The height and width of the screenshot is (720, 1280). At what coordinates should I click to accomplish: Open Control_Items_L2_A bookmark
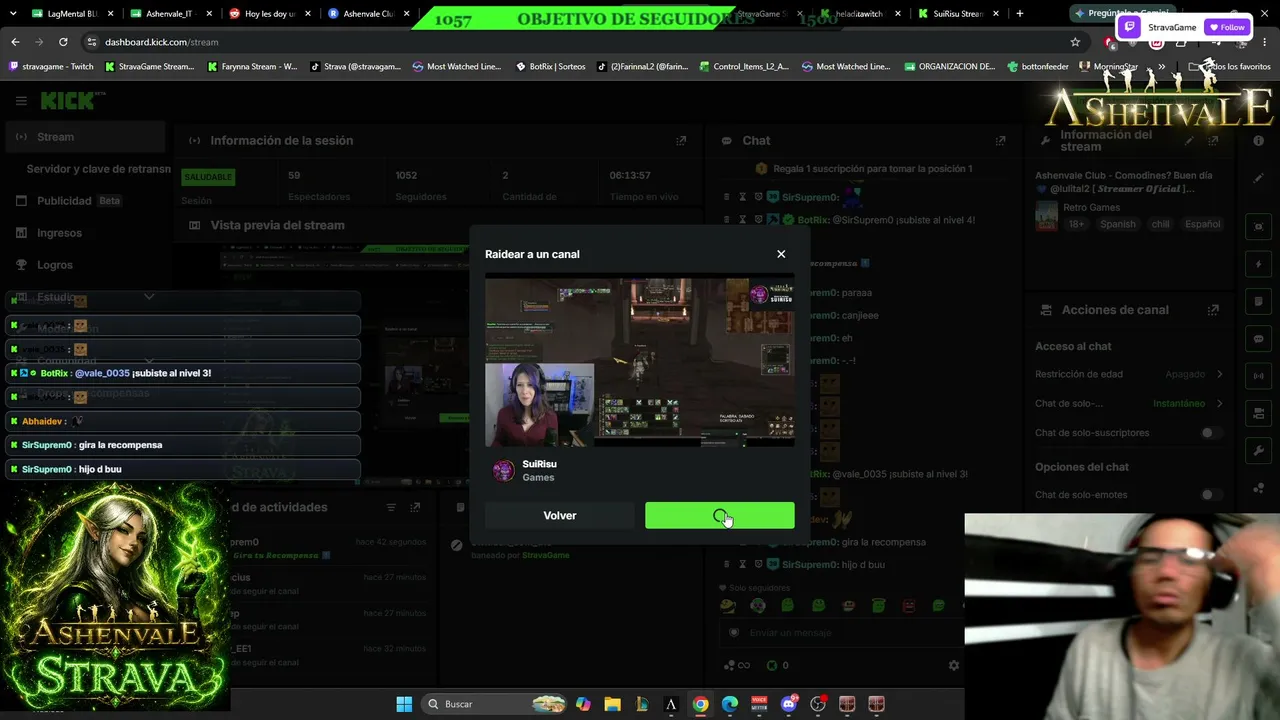coord(744,67)
